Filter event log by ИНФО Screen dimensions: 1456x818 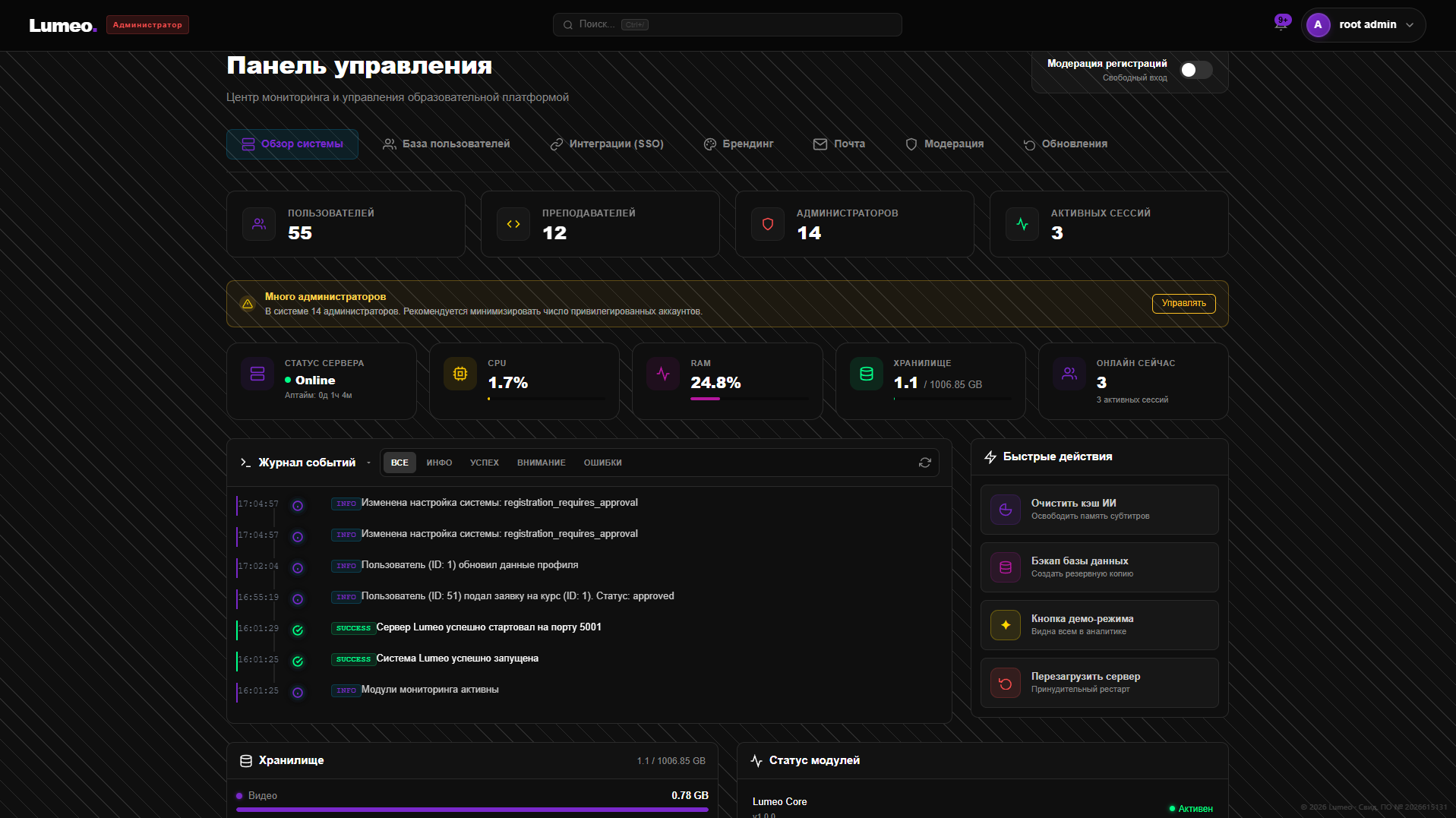coord(439,463)
